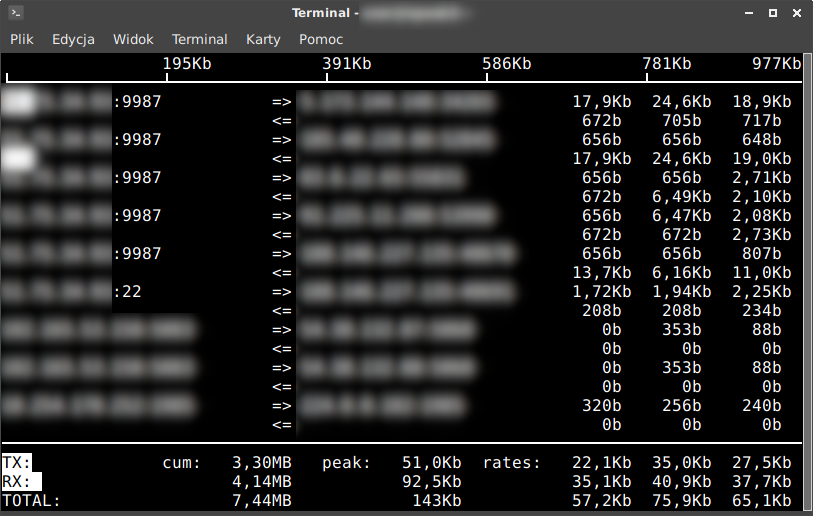The width and height of the screenshot is (813, 516).
Task: Minimize the Terminal window
Action: (x=748, y=13)
